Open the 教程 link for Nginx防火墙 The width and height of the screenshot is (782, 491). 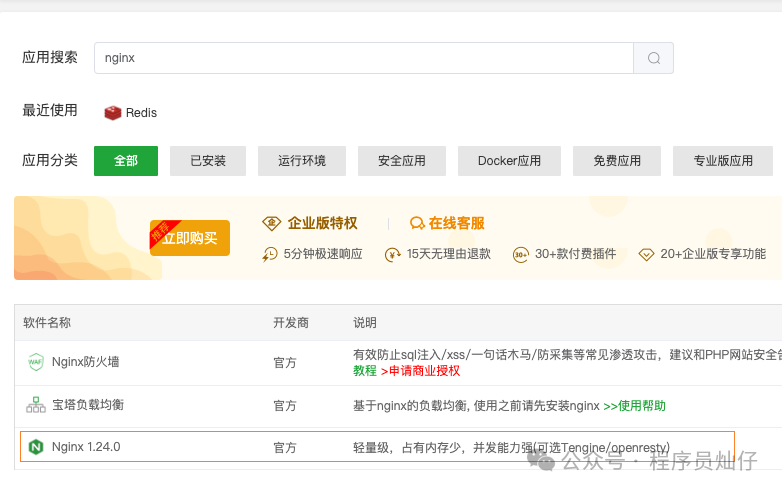pos(365,371)
